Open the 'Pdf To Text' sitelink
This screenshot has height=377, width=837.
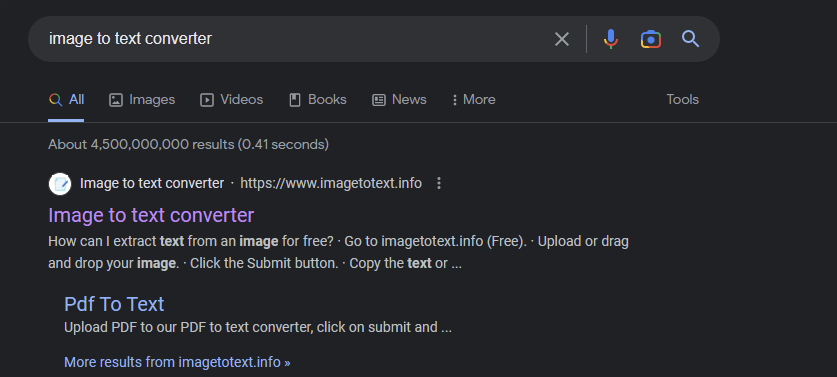[114, 304]
